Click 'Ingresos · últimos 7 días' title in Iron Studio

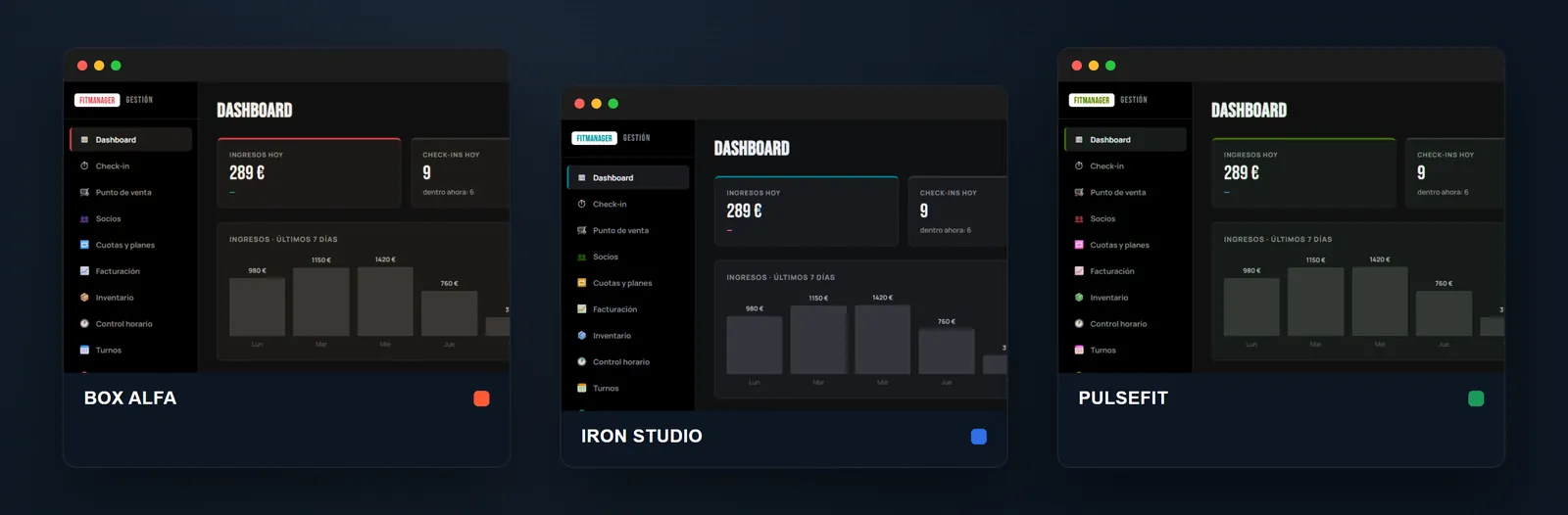click(x=781, y=277)
